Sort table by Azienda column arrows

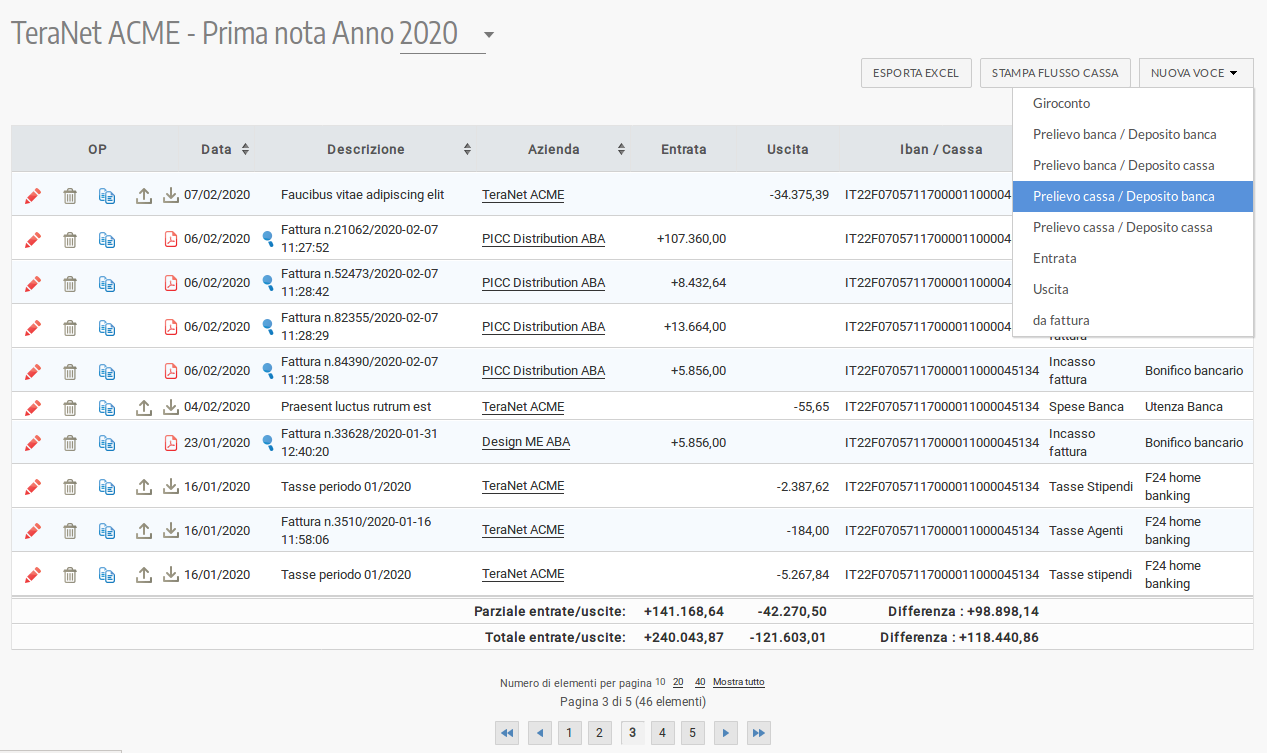click(x=621, y=149)
